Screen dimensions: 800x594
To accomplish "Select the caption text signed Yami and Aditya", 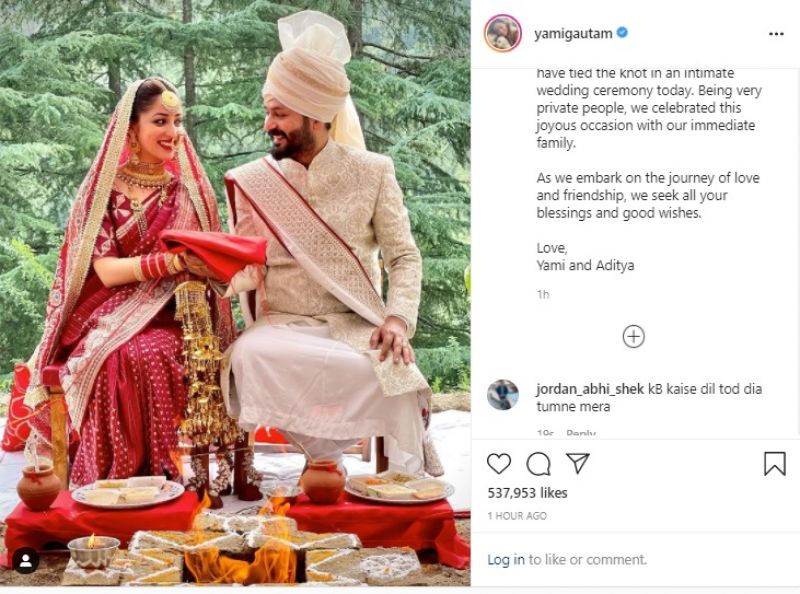I will [x=648, y=169].
